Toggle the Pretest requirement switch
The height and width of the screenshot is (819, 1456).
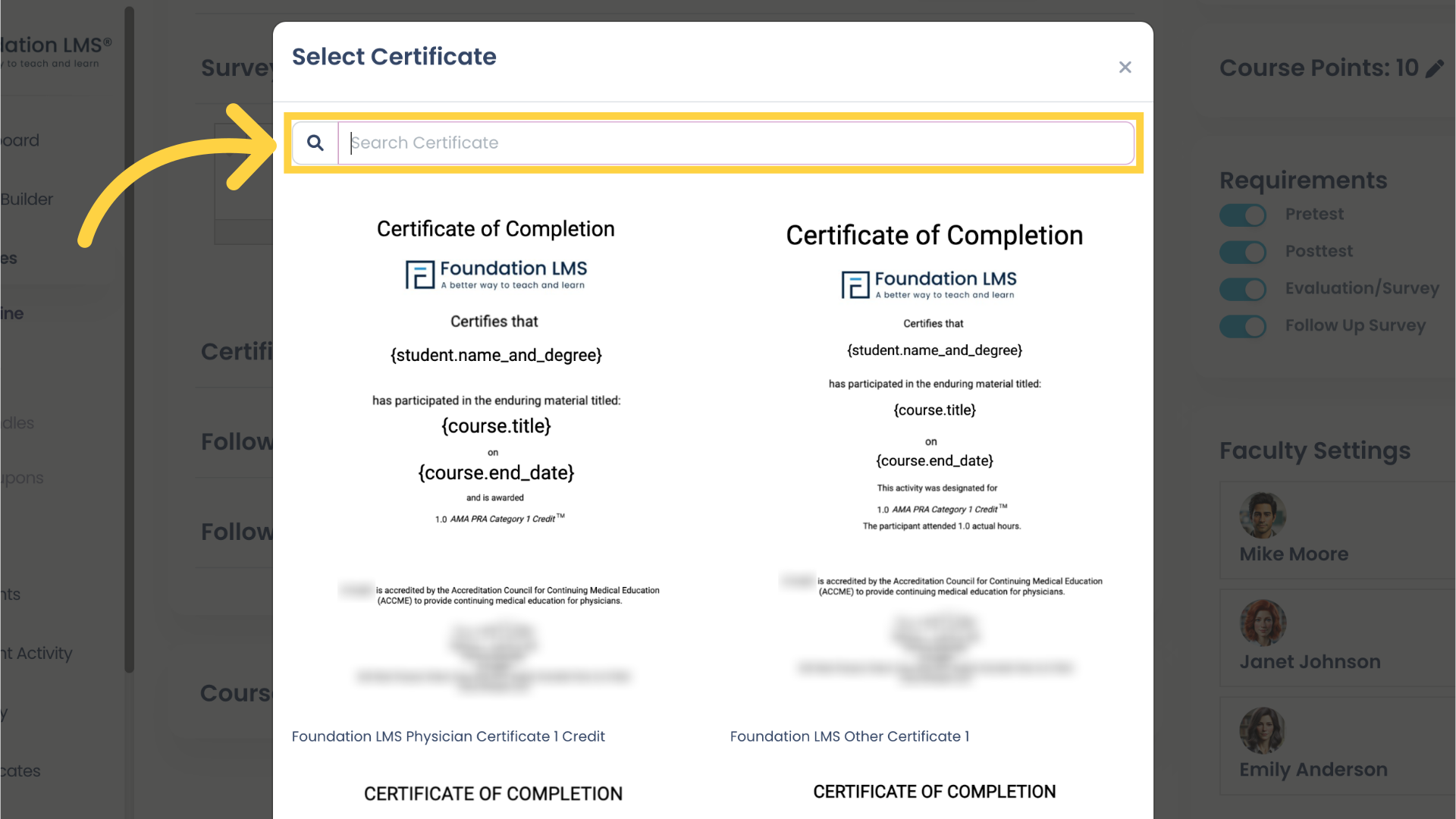[1244, 215]
